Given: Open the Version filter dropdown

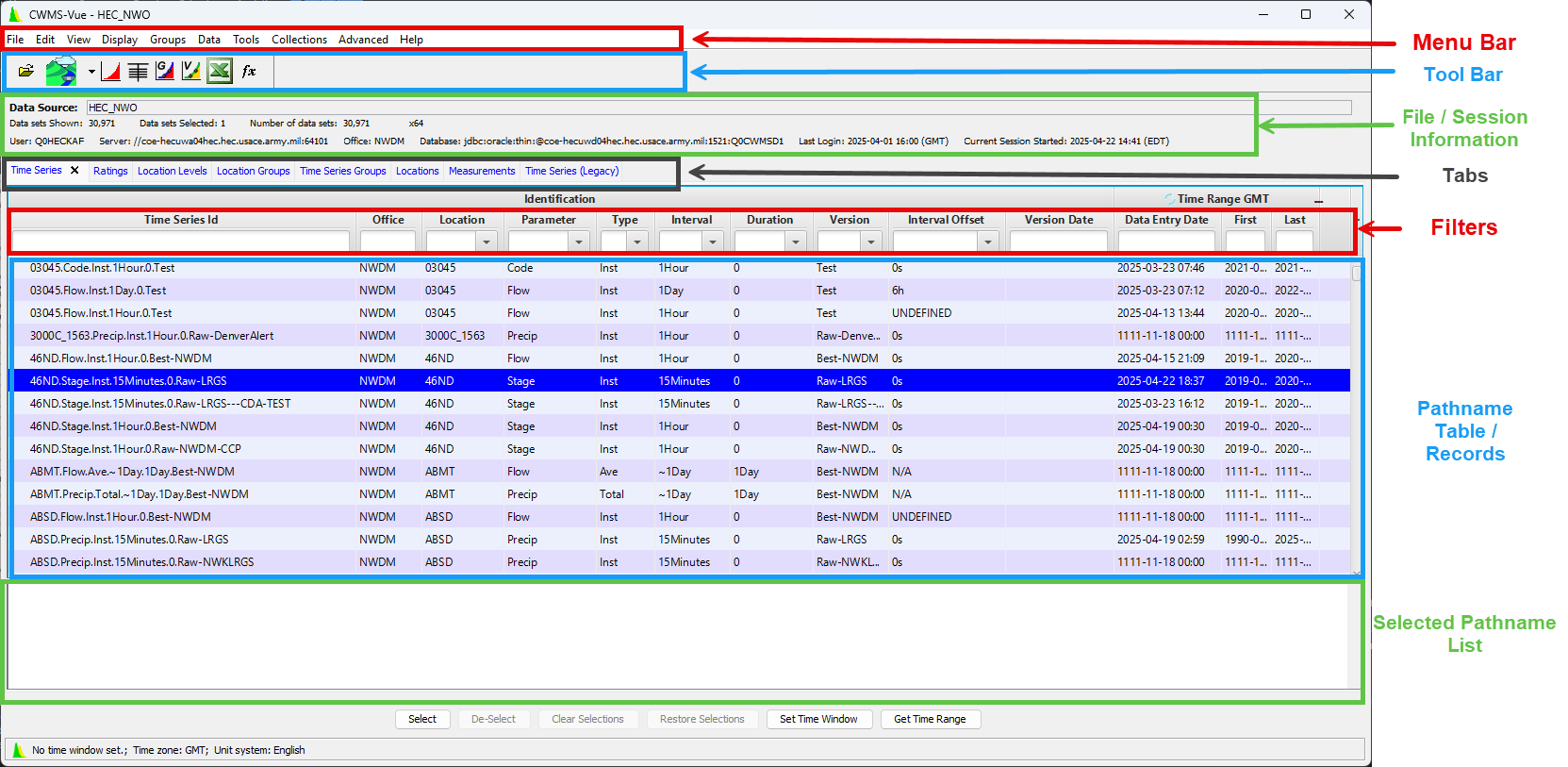Looking at the screenshot, I should pyautogui.click(x=870, y=242).
